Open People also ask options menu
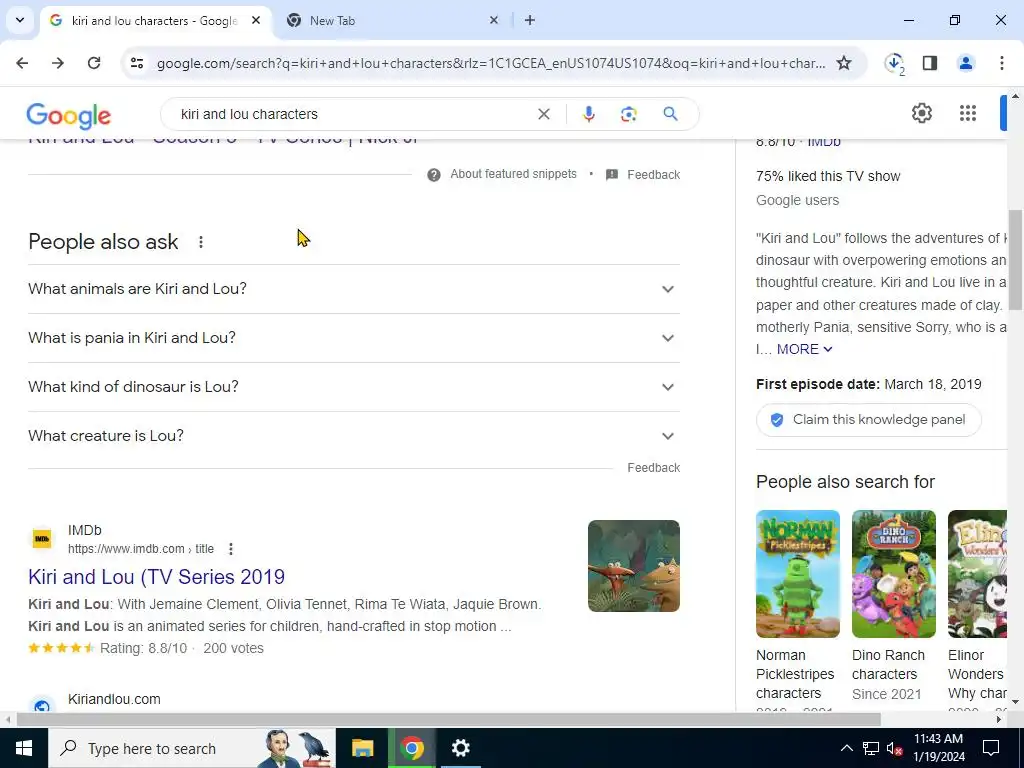The width and height of the screenshot is (1024, 768). click(x=200, y=242)
